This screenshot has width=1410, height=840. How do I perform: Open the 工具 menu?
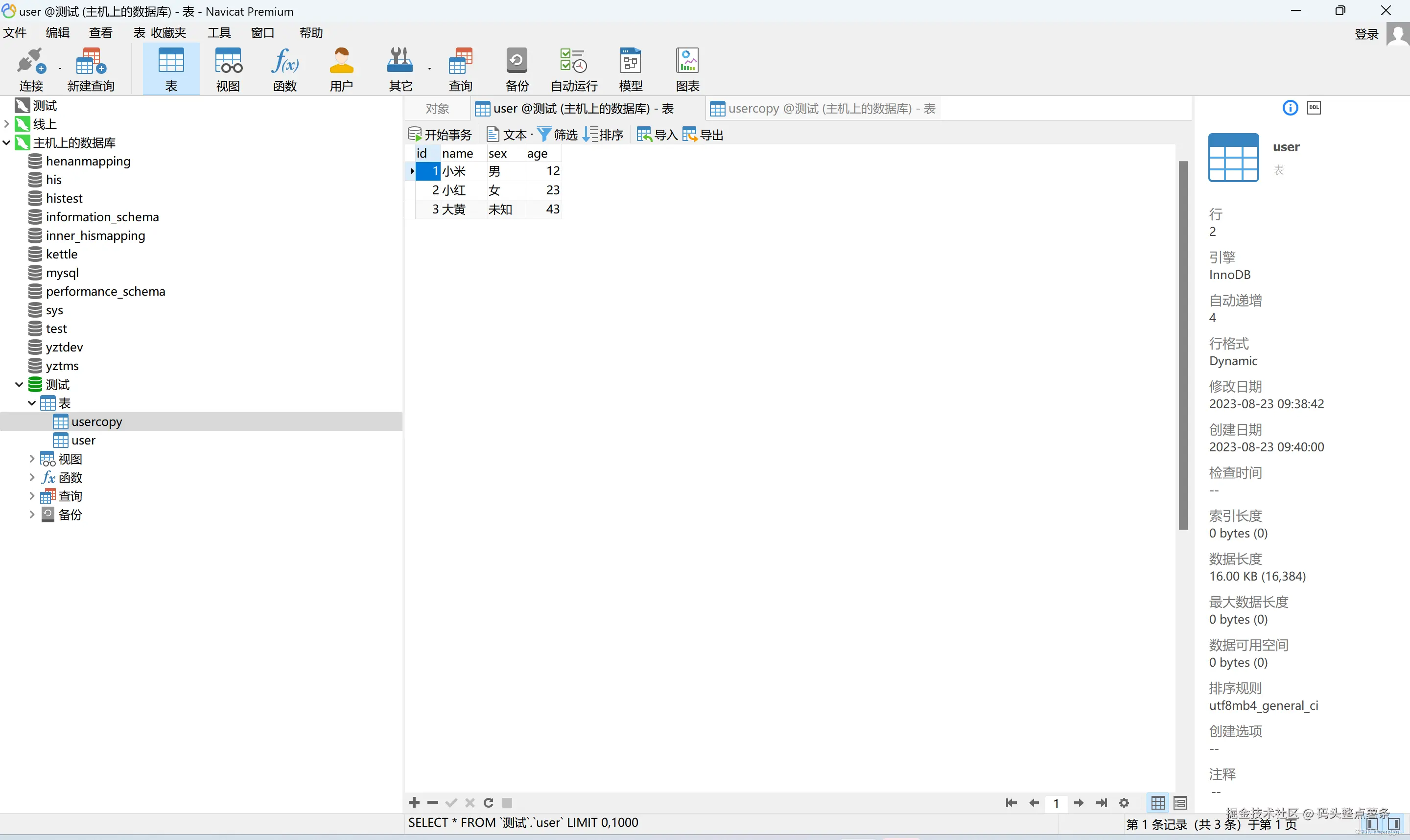pyautogui.click(x=219, y=33)
